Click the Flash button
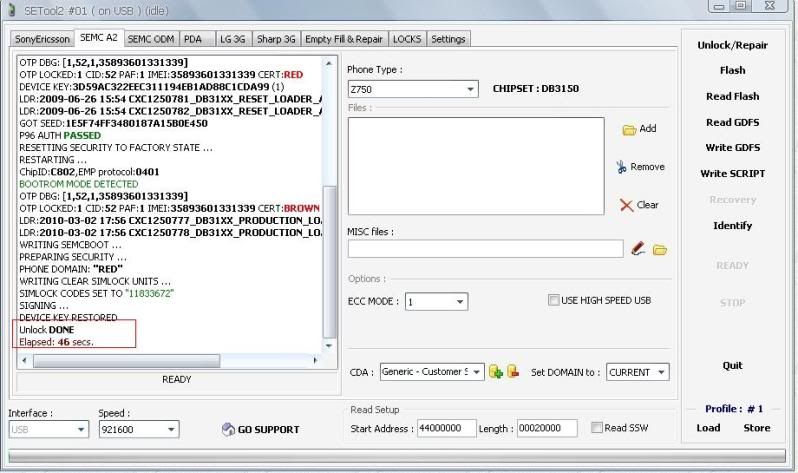This screenshot has width=798, height=473. [732, 70]
